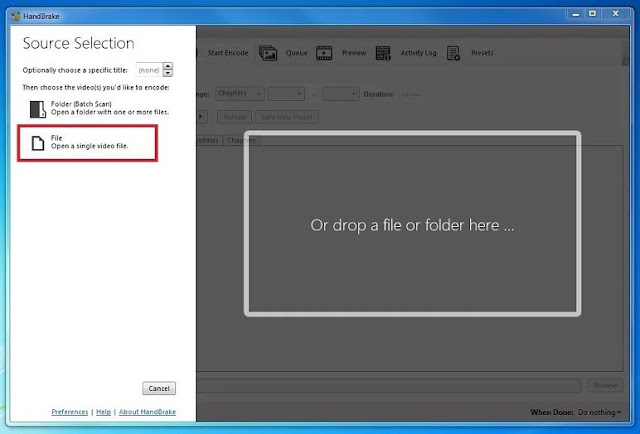Open the Queue toolbar label

296,53
